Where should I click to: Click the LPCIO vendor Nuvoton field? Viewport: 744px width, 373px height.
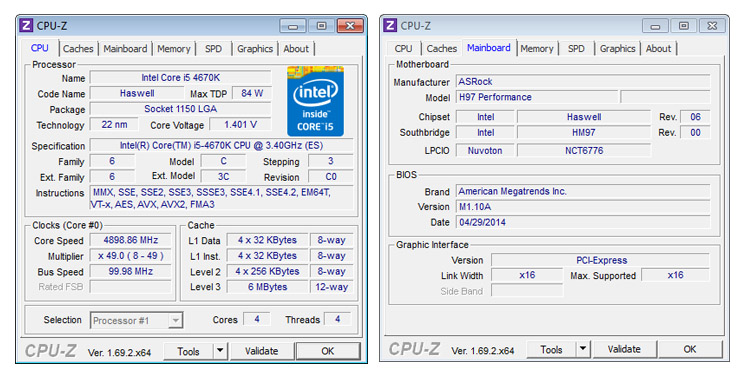(485, 151)
